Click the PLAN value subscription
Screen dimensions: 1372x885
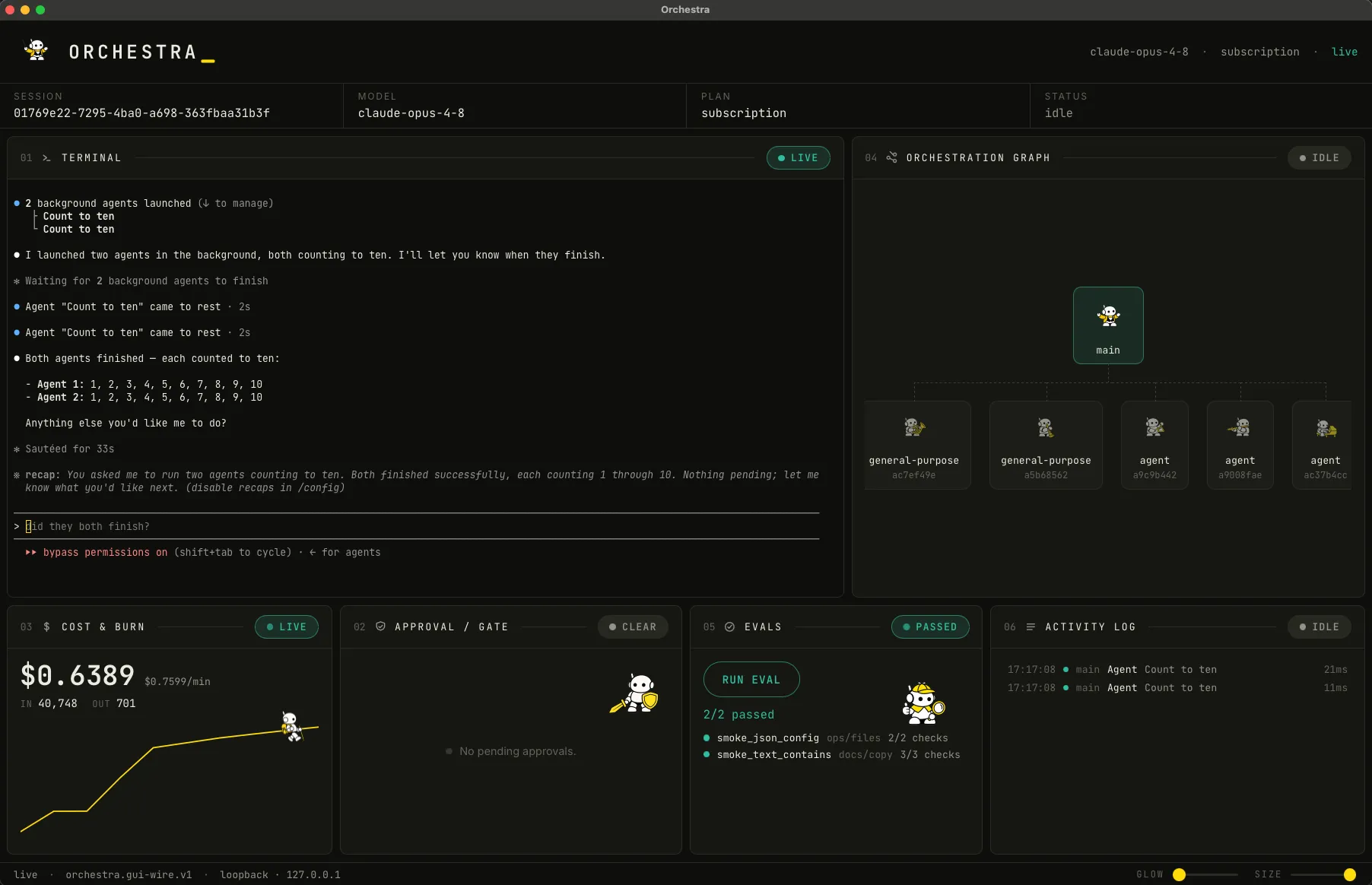coord(744,113)
